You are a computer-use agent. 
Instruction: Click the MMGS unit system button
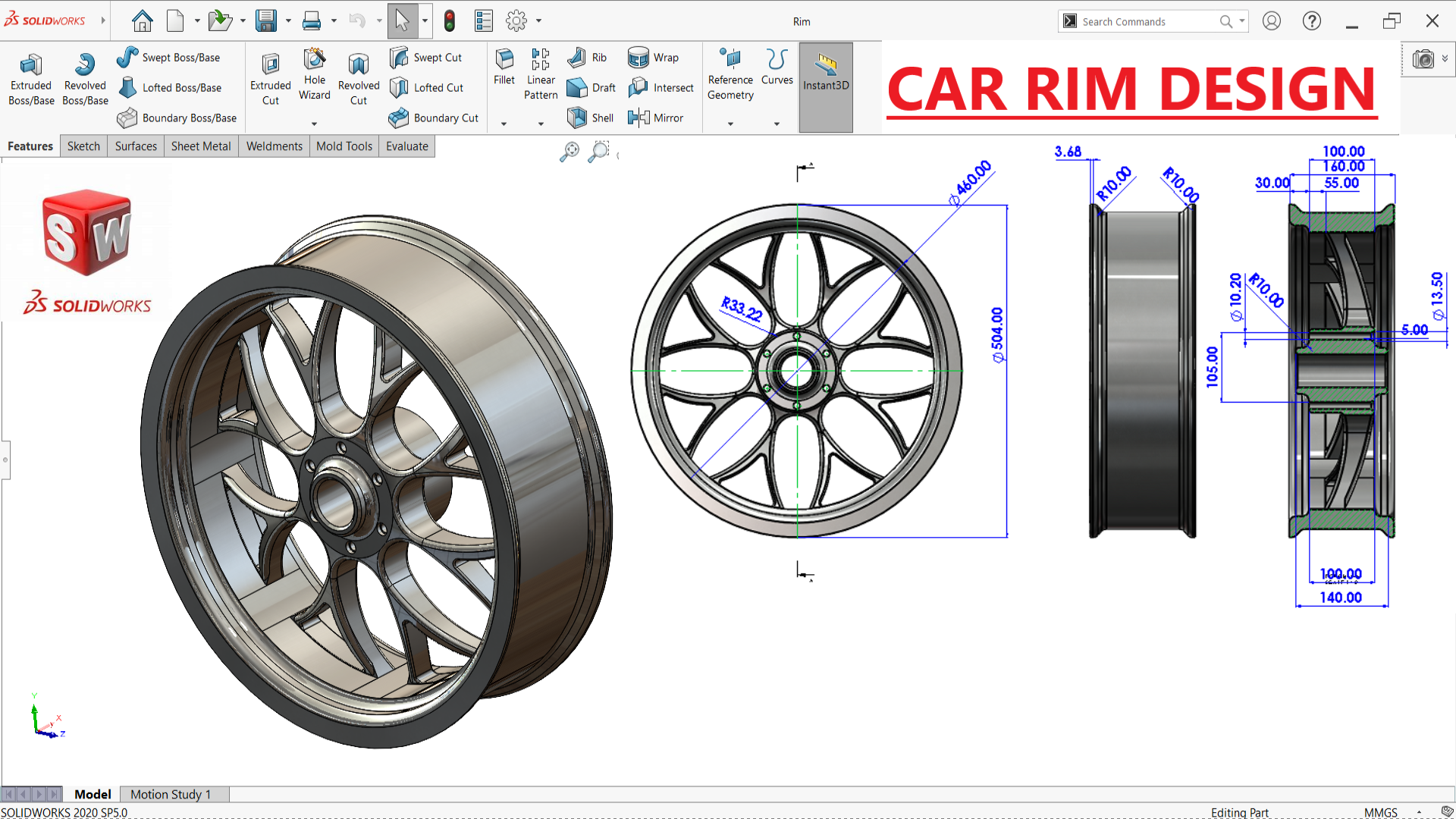pyautogui.click(x=1380, y=812)
